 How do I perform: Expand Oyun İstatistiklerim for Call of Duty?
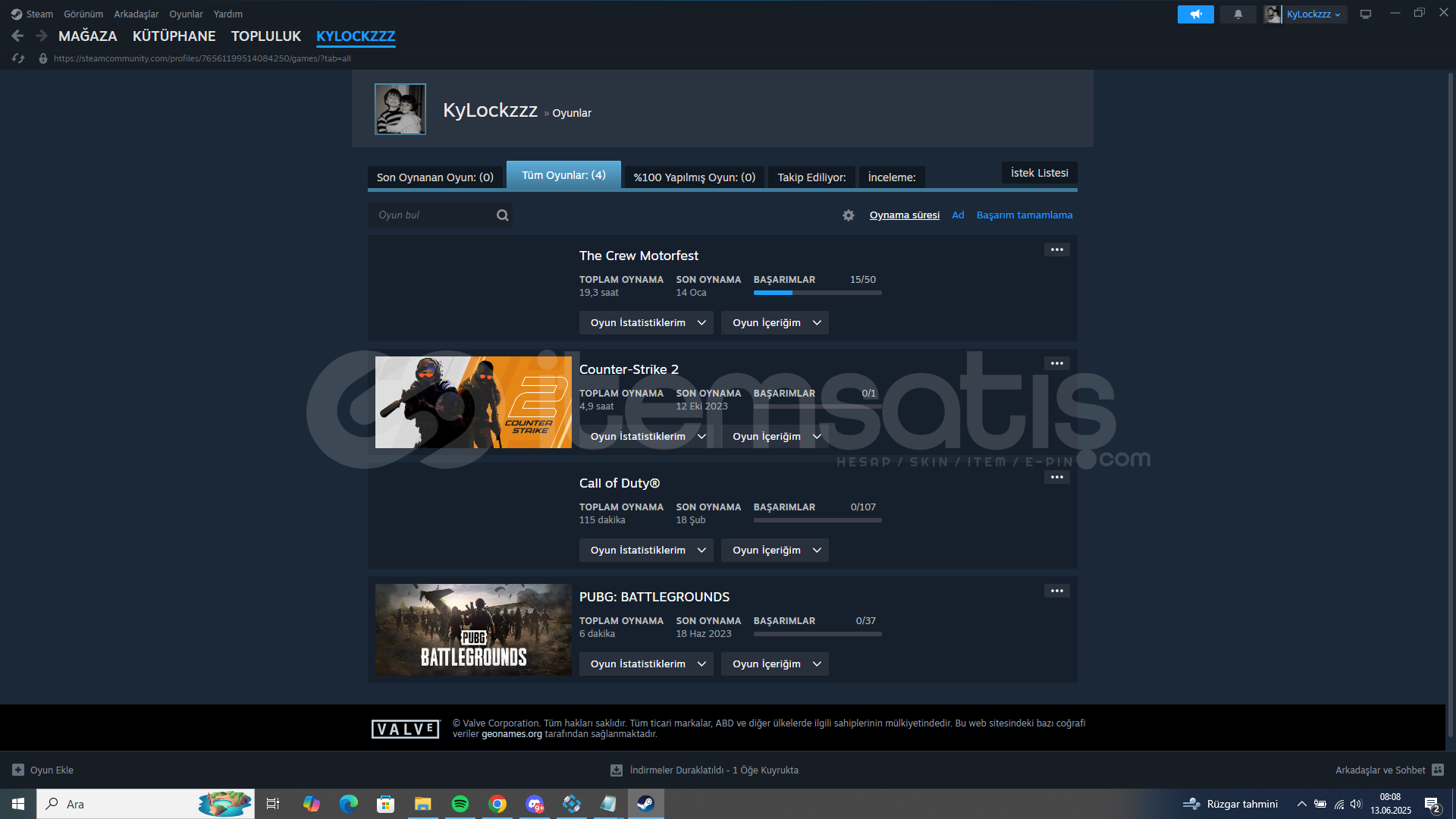646,551
